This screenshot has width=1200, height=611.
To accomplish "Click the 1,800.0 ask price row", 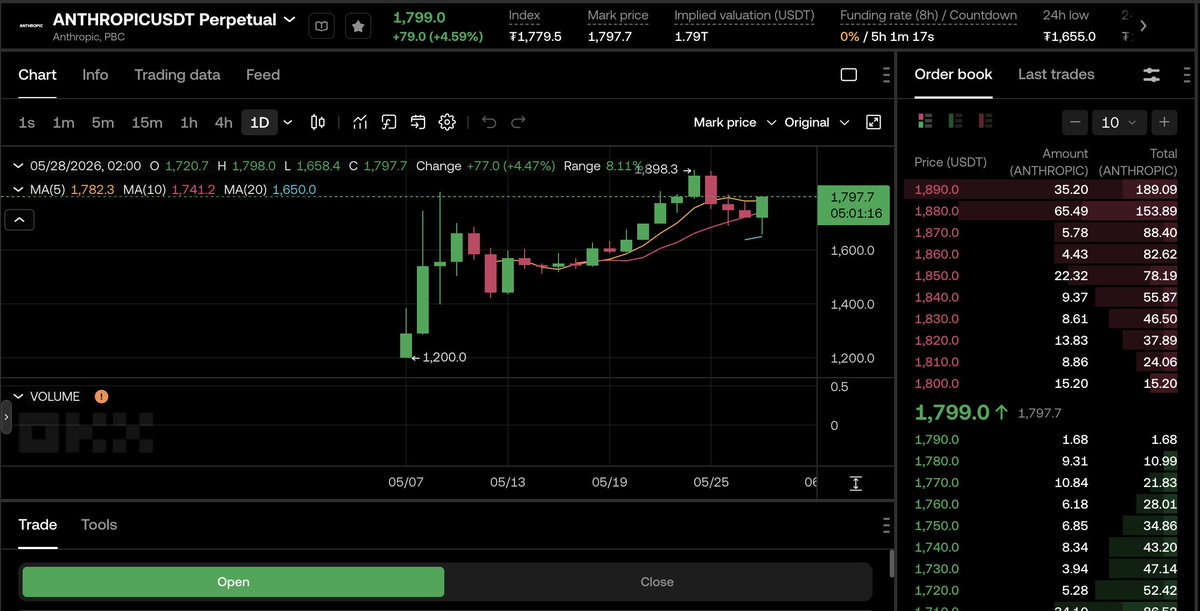I will (x=1041, y=383).
